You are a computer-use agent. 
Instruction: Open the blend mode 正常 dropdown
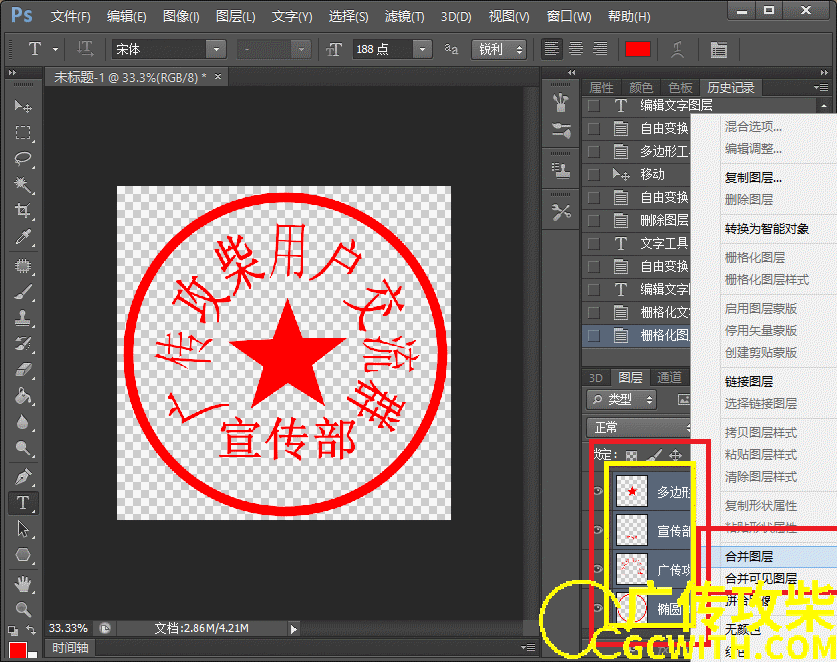point(639,428)
